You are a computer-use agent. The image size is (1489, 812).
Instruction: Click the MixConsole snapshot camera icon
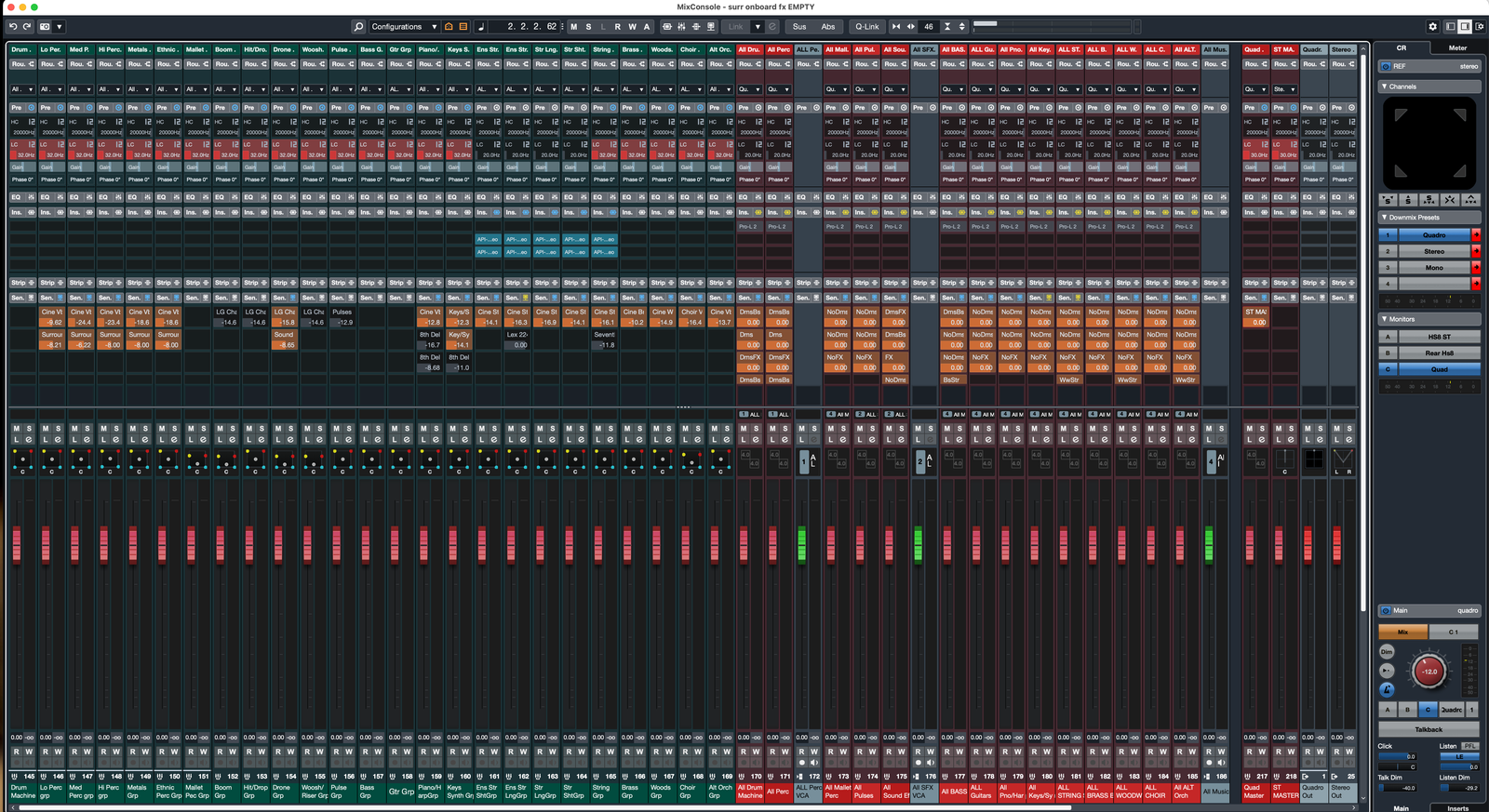[x=45, y=27]
